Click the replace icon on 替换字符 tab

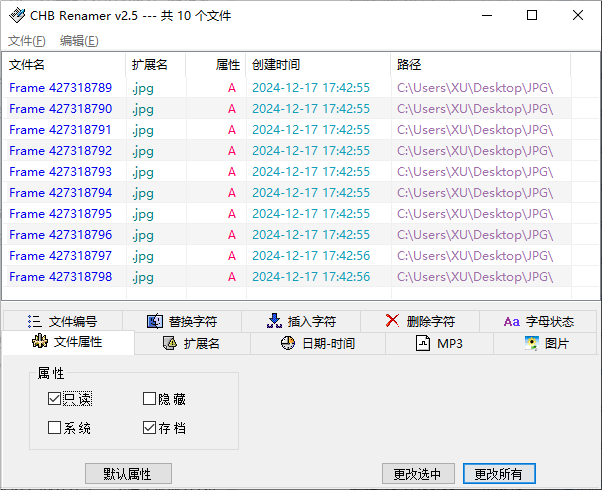coord(155,321)
